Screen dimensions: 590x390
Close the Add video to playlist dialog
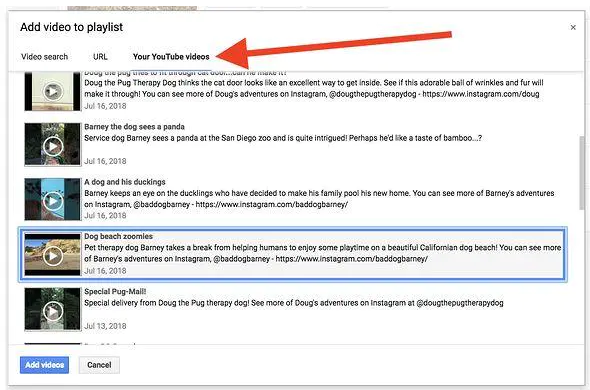(x=573, y=27)
